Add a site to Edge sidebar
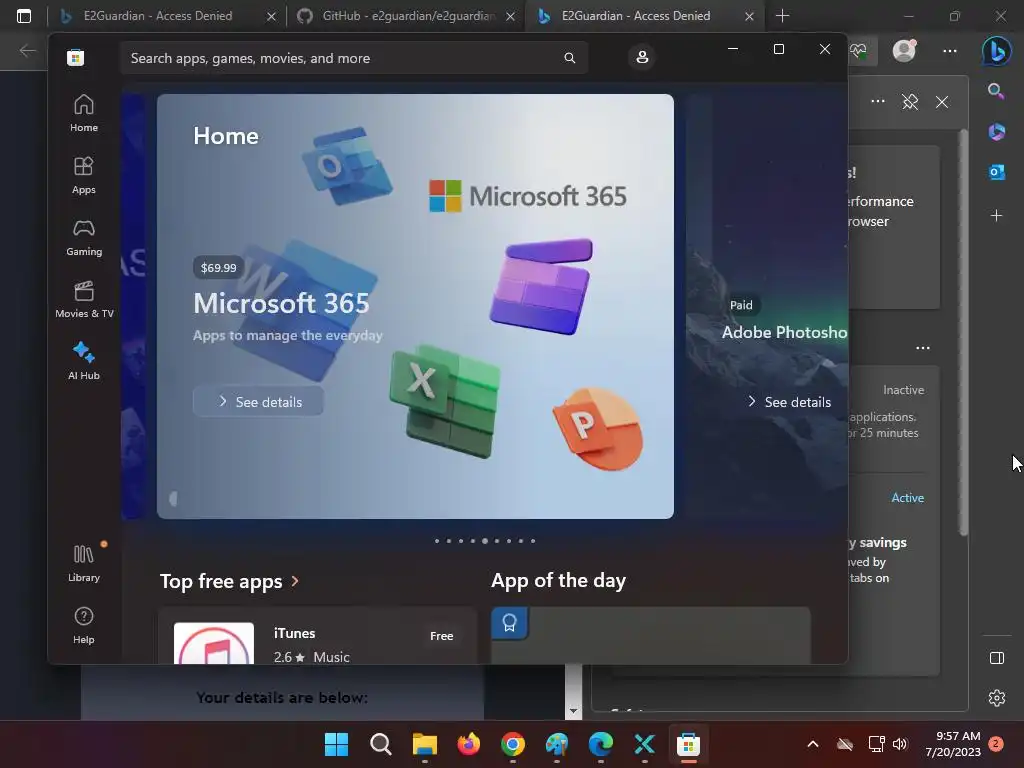 coord(996,215)
